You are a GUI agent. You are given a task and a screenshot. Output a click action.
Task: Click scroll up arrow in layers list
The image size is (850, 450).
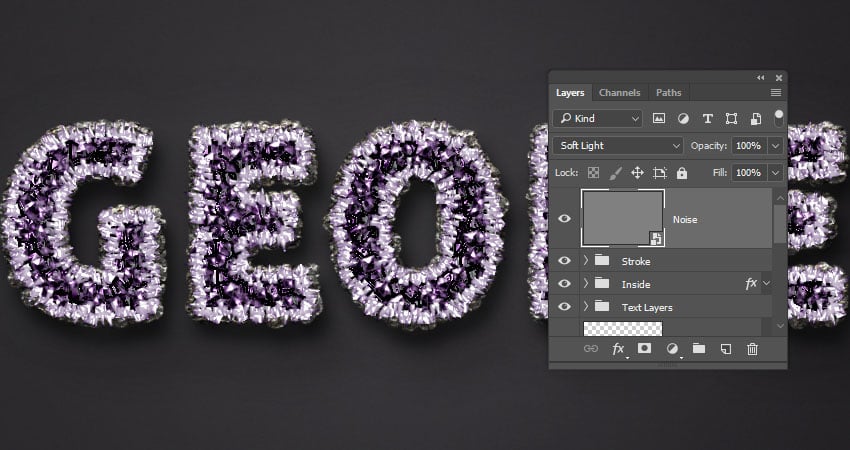781,198
